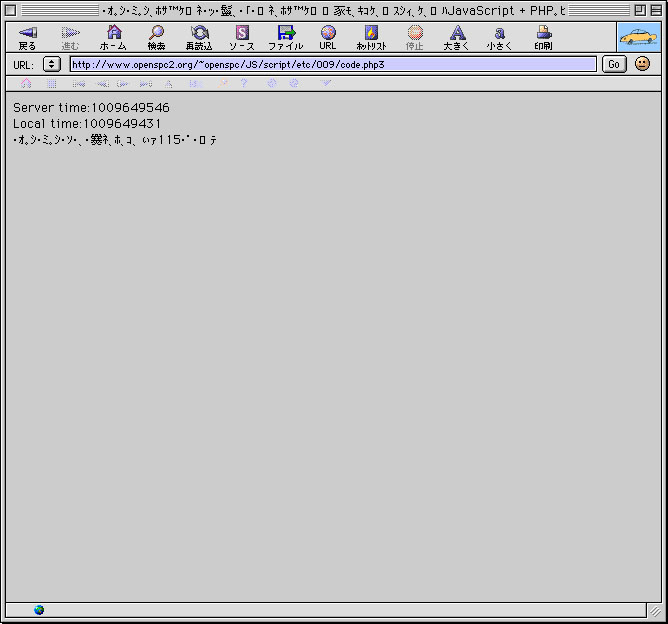The height and width of the screenshot is (624, 668).
Task: Click the globe icon in status bar
Action: click(39, 610)
